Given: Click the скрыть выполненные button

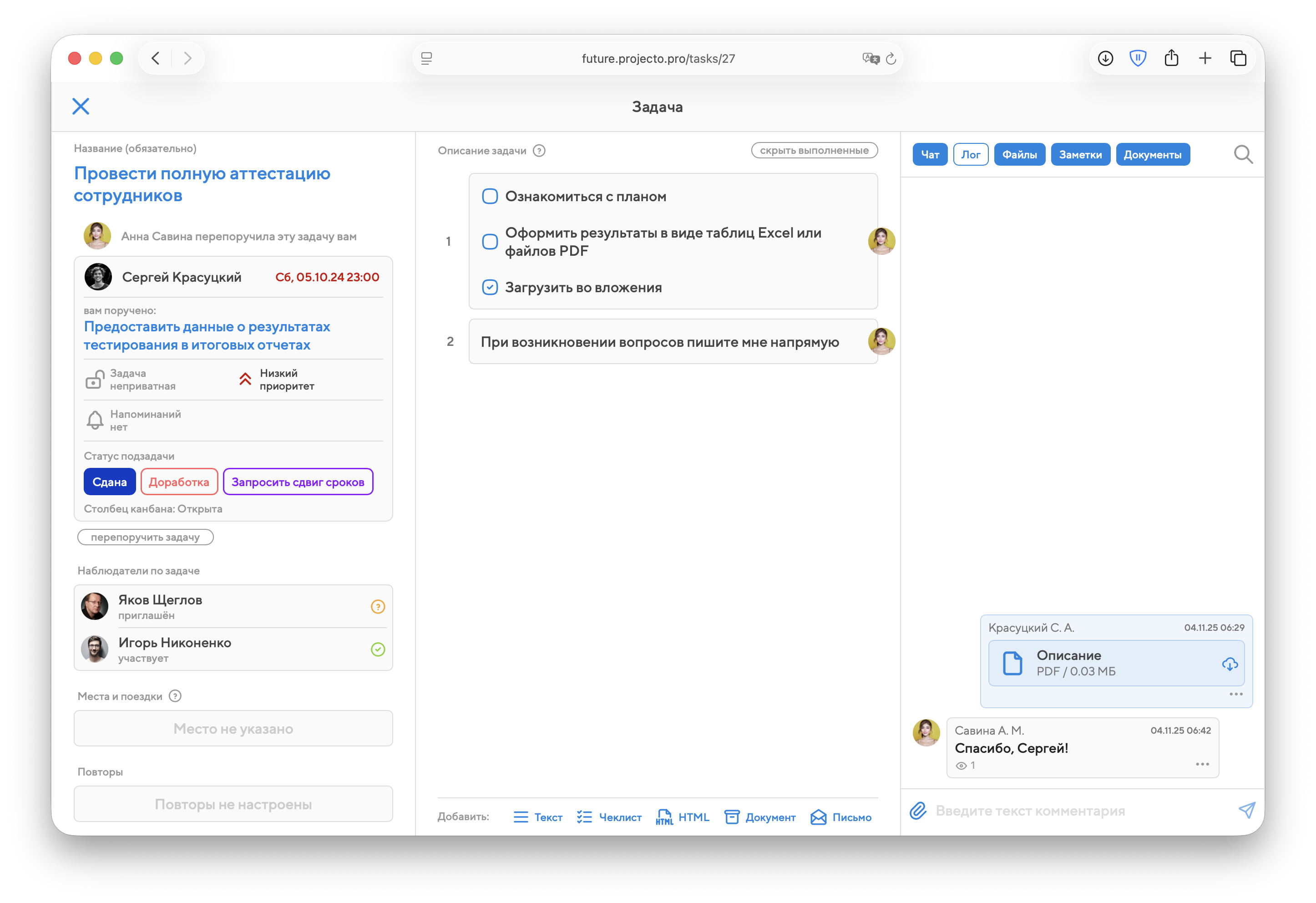Looking at the screenshot, I should pyautogui.click(x=814, y=151).
